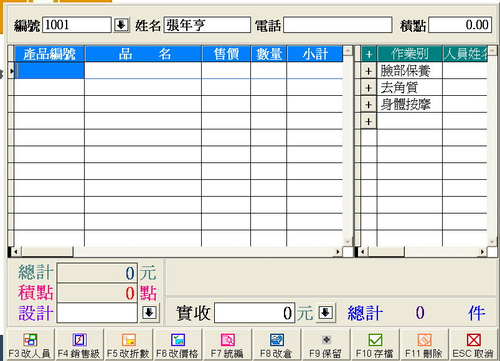
Task: Click 作業別 grid horizontal scrollbar left arrow
Action: [363, 252]
